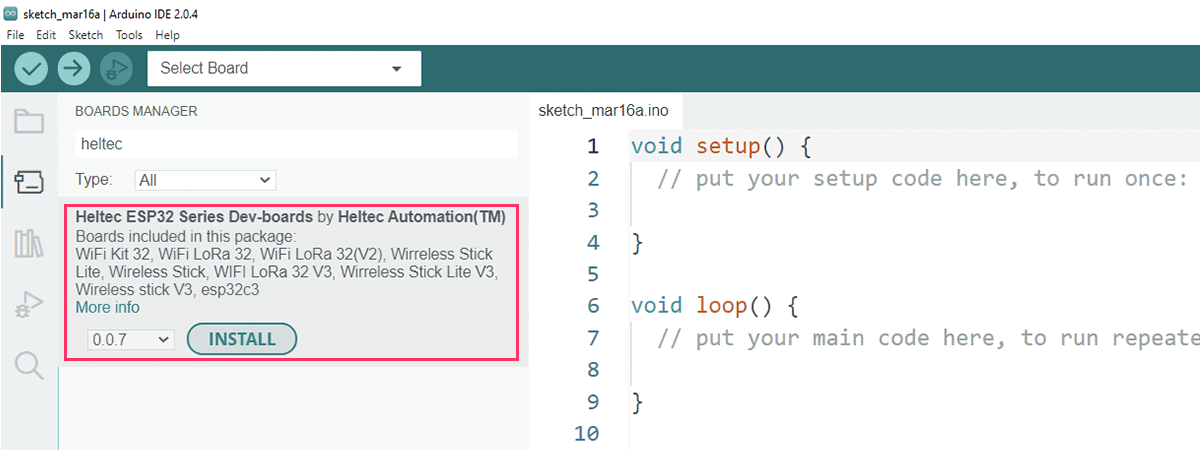Open the Type filter dropdown
Screen dimensions: 1200x450
tap(205, 180)
